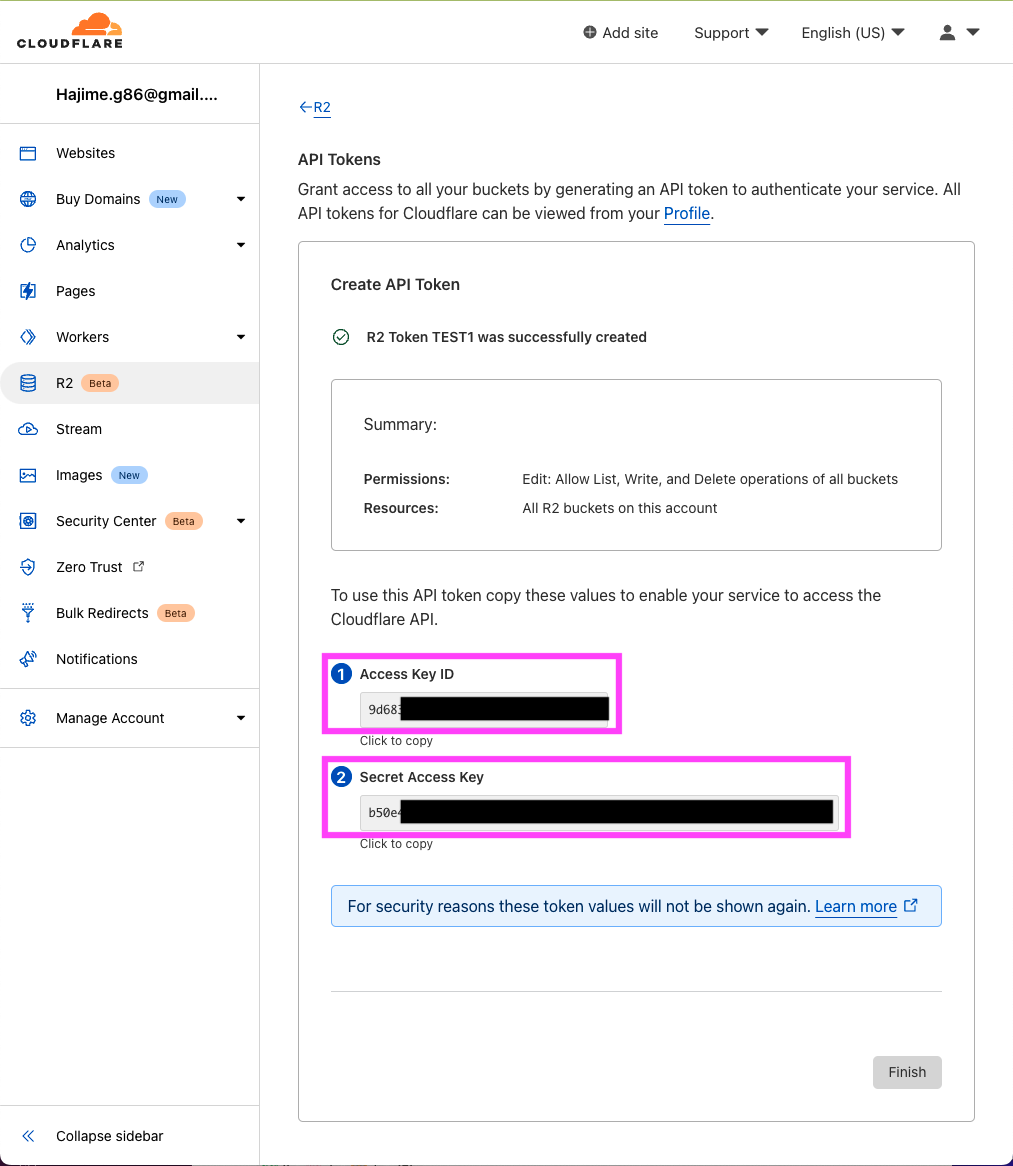Click the Cloudflare logo
1013x1166 pixels.
[67, 31]
